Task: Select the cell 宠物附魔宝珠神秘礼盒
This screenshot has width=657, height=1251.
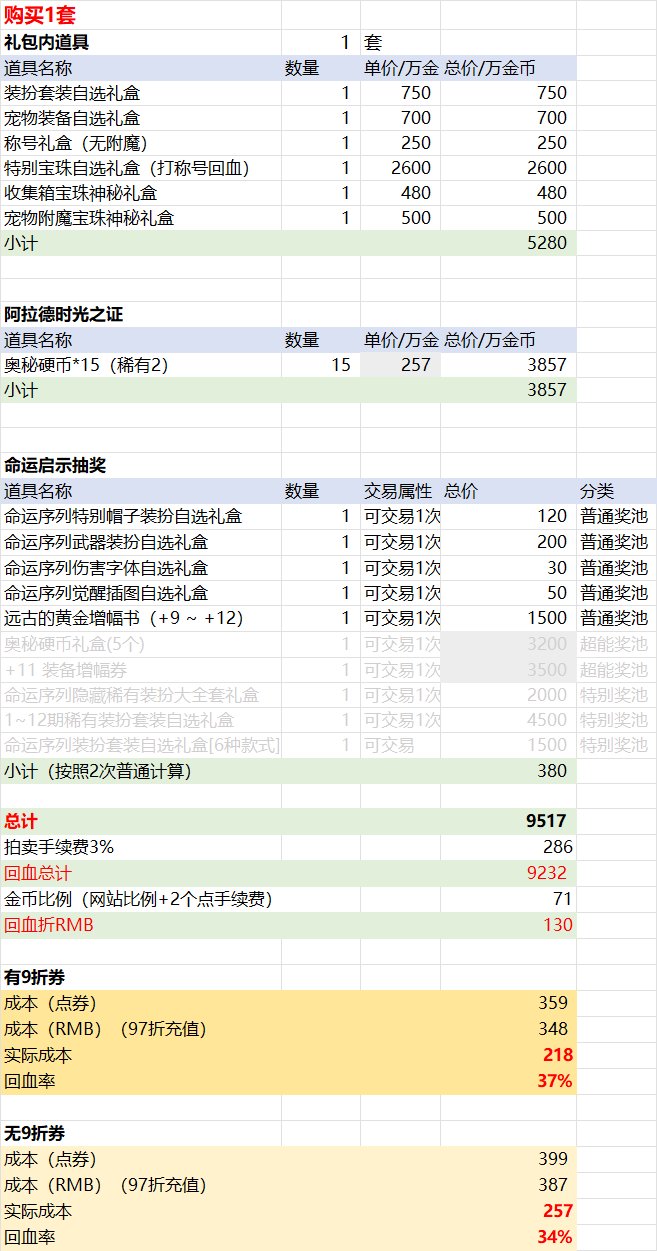Action: [x=89, y=218]
